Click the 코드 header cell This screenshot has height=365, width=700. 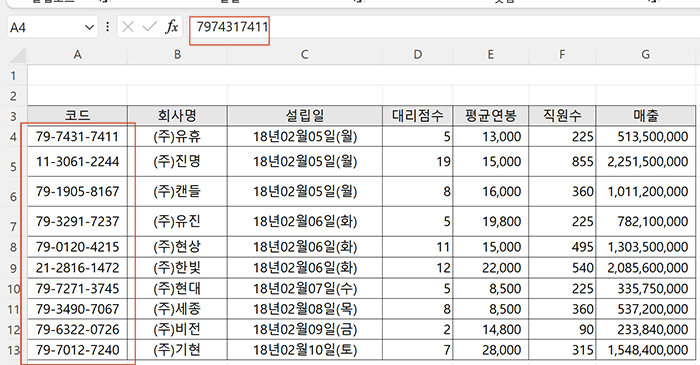tap(77, 116)
